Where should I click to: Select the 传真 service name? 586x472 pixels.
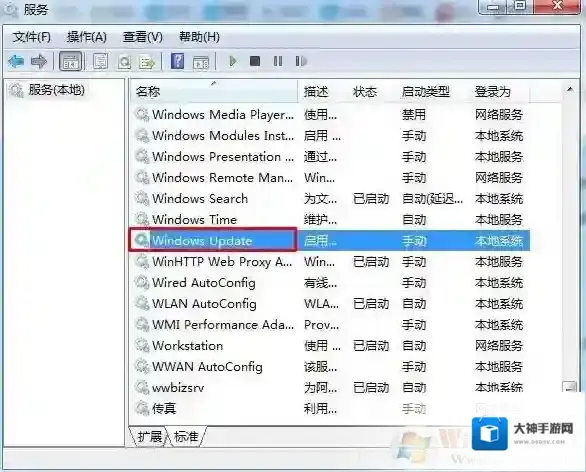[x=164, y=408]
